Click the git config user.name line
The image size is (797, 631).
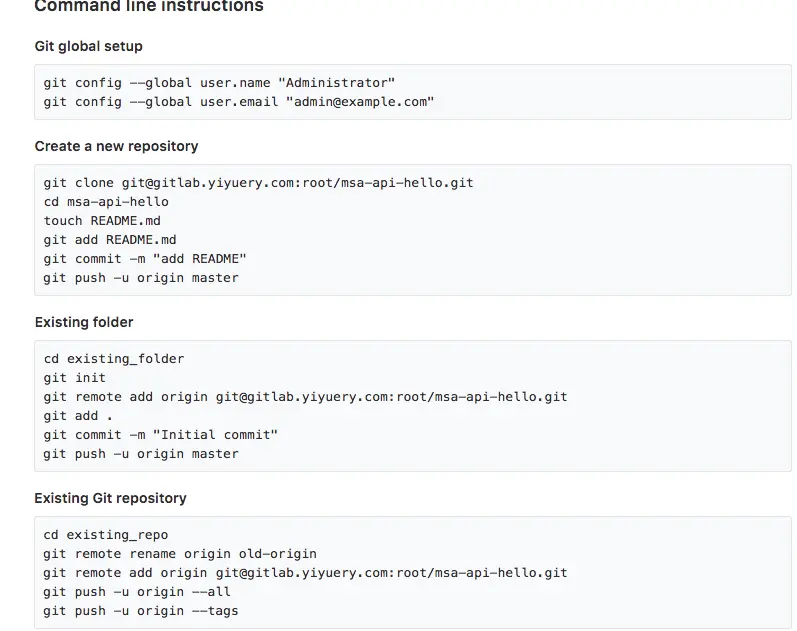(x=220, y=83)
